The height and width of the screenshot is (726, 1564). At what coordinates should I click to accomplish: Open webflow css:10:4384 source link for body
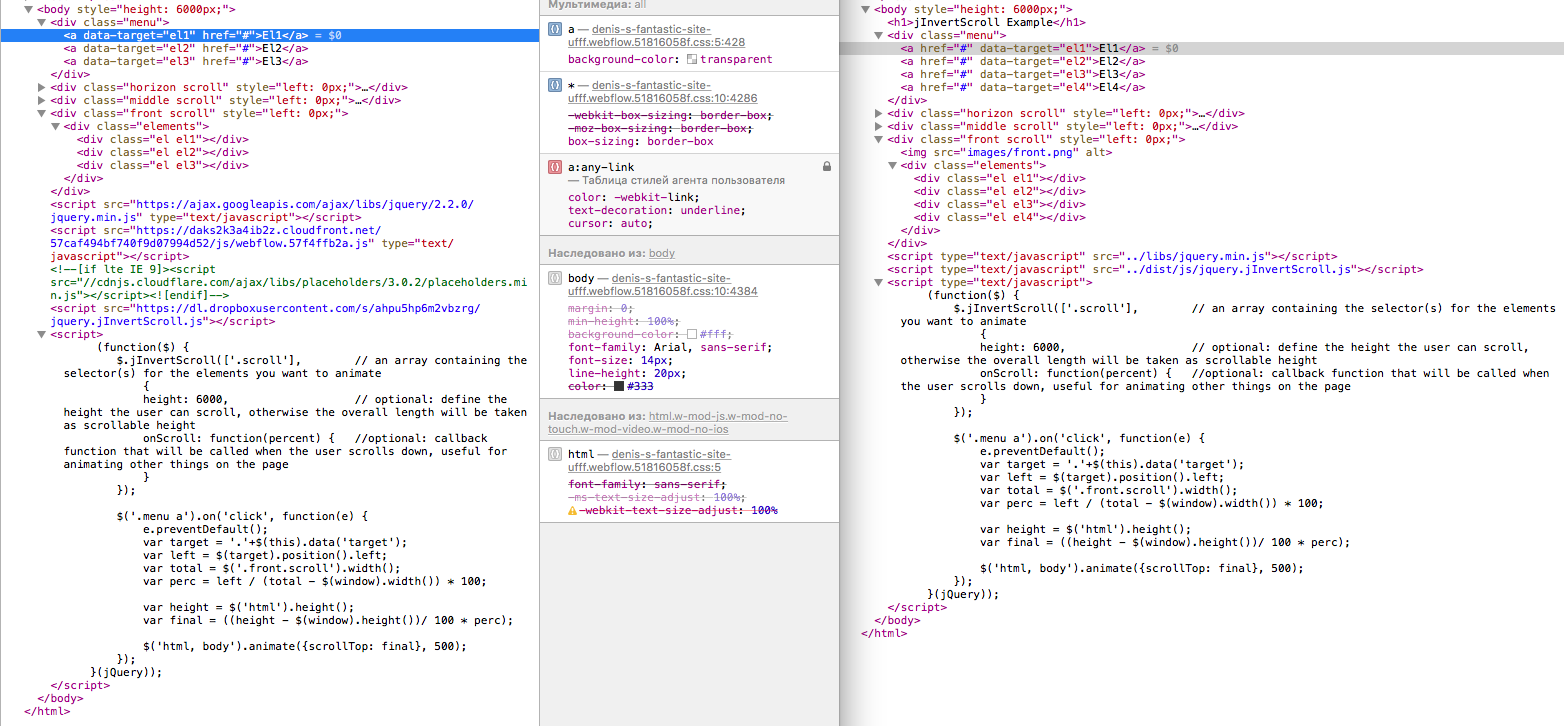662,284
